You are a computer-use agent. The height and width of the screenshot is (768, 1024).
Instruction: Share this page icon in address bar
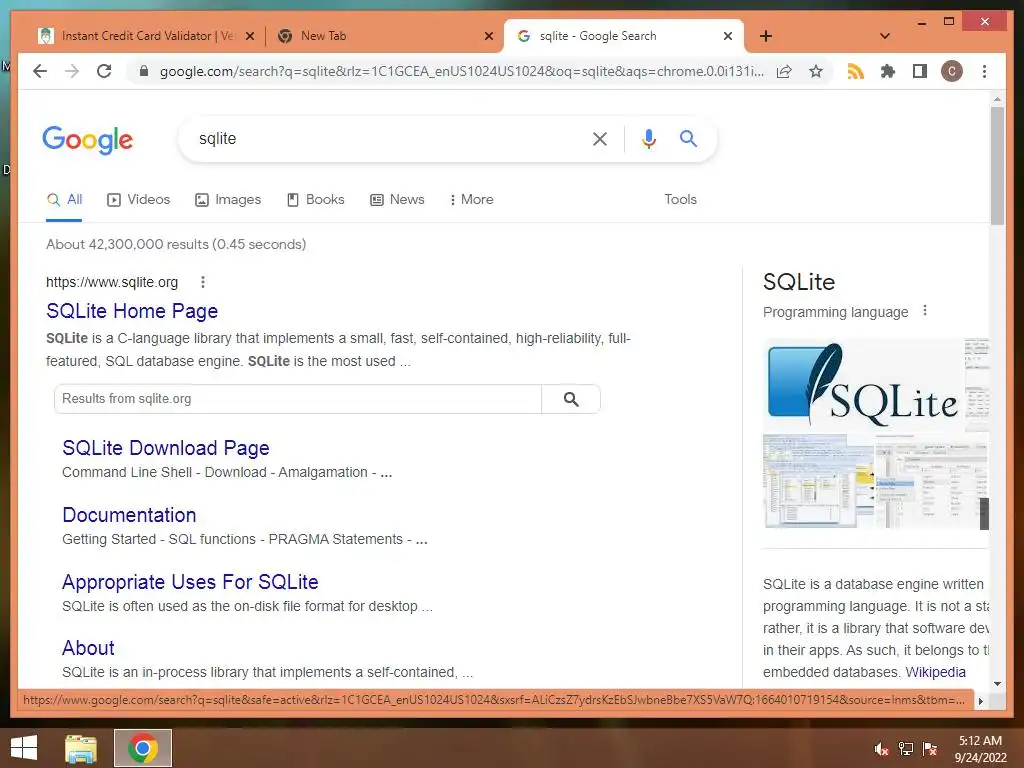click(784, 71)
